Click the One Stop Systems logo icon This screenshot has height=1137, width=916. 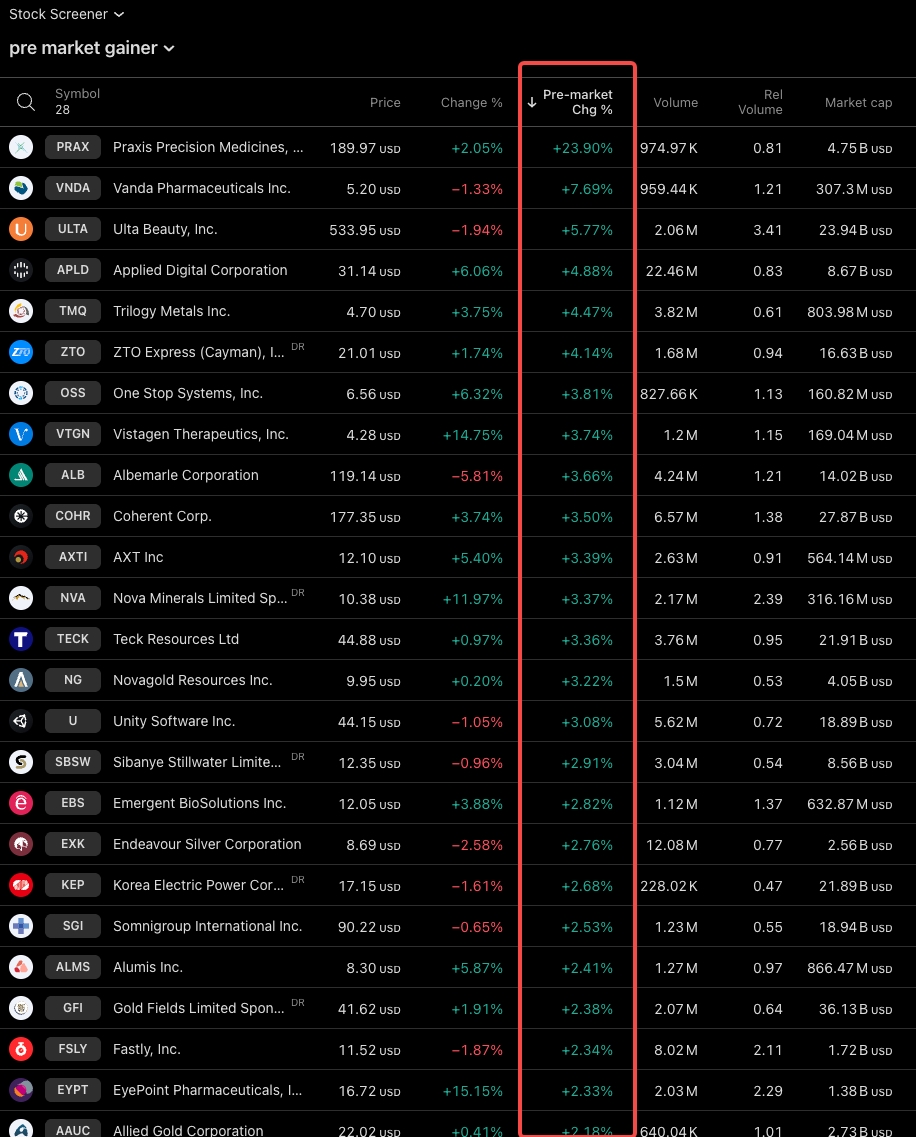pos(21,393)
